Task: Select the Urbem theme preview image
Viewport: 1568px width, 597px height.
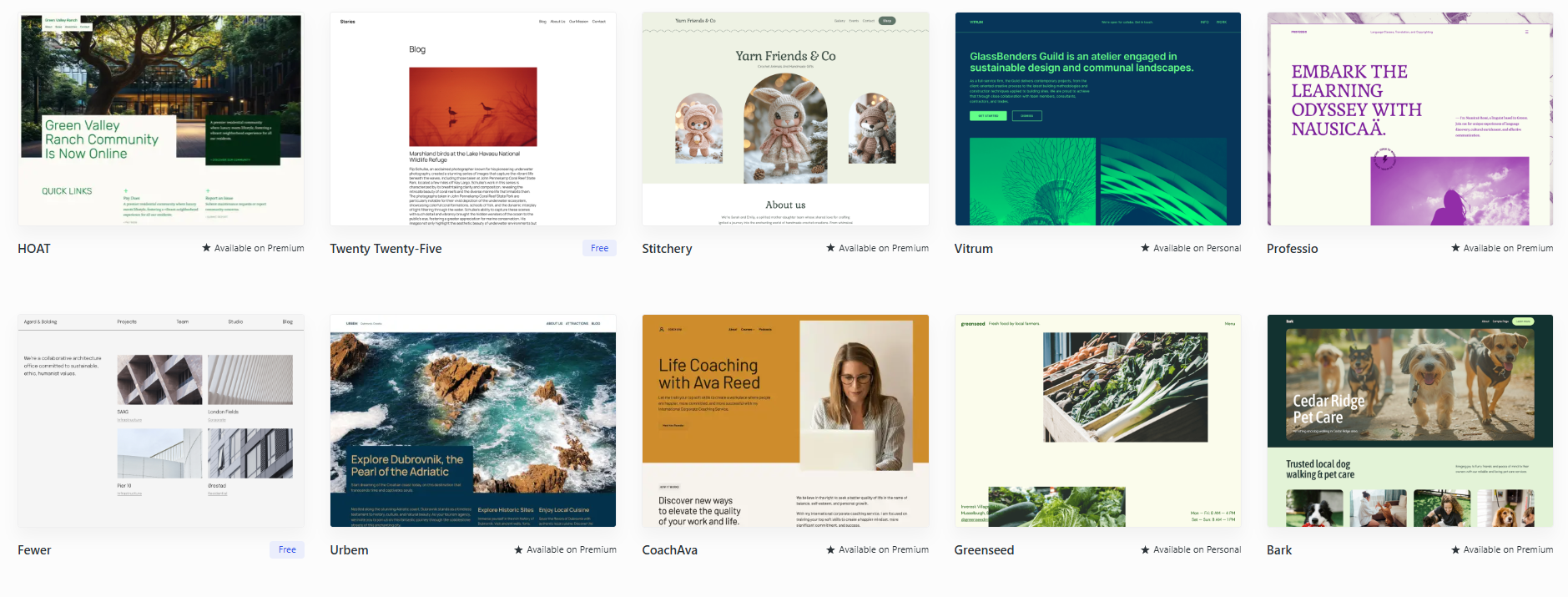Action: (473, 421)
